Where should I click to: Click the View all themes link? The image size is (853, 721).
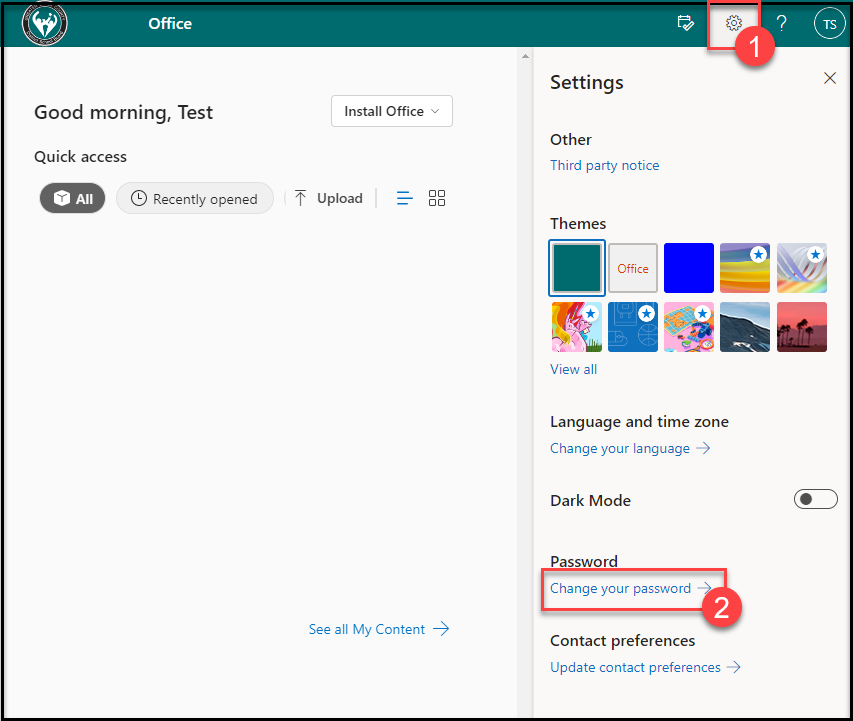573,369
